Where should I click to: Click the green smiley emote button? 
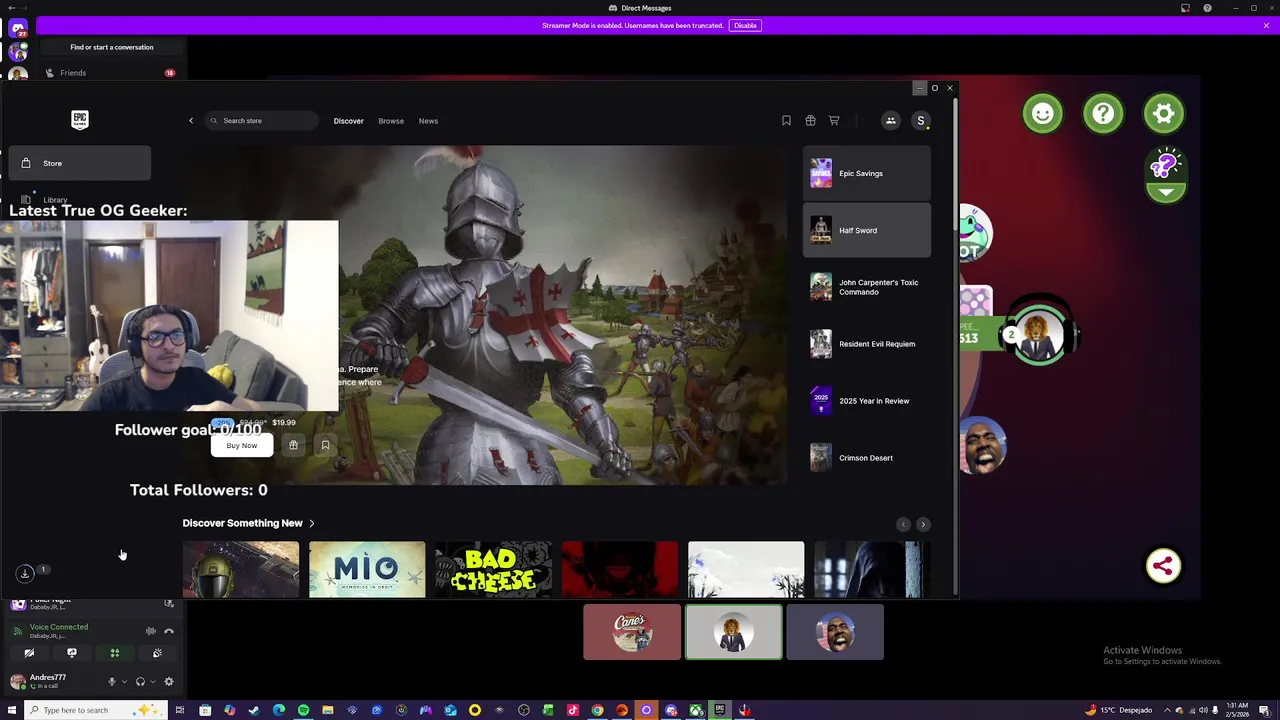[x=1042, y=114]
